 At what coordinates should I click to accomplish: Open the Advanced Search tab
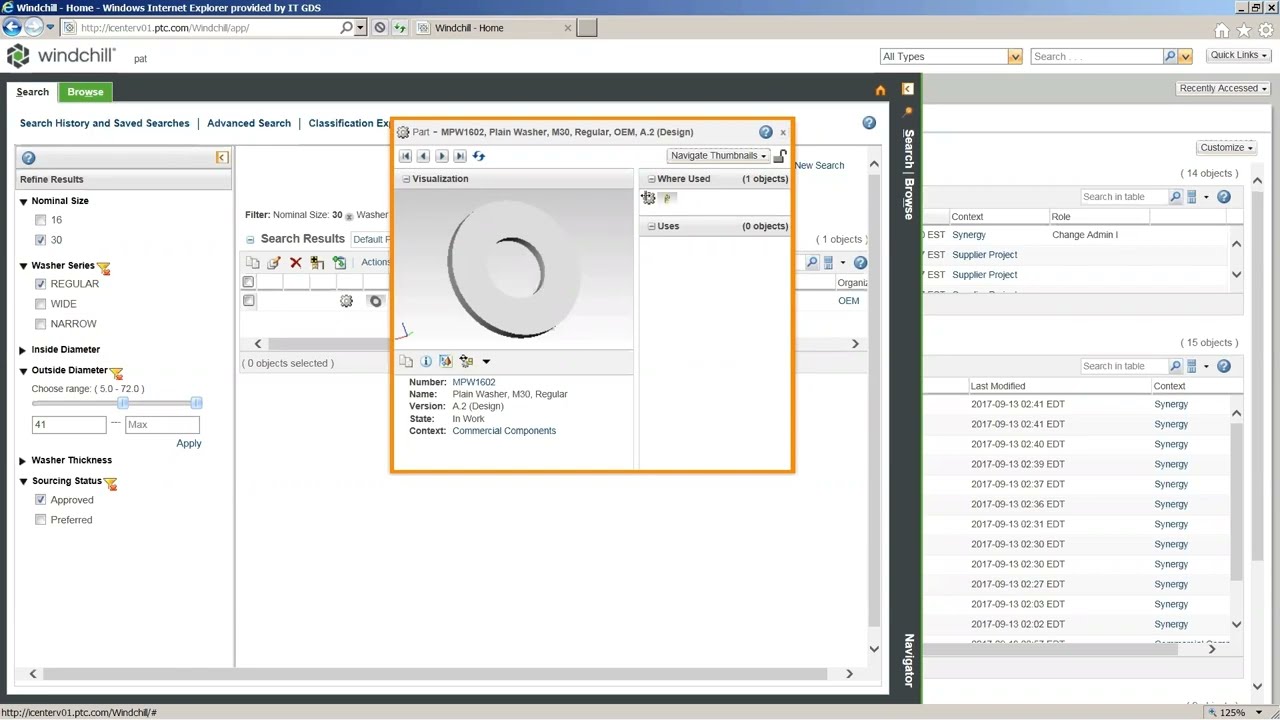point(249,124)
